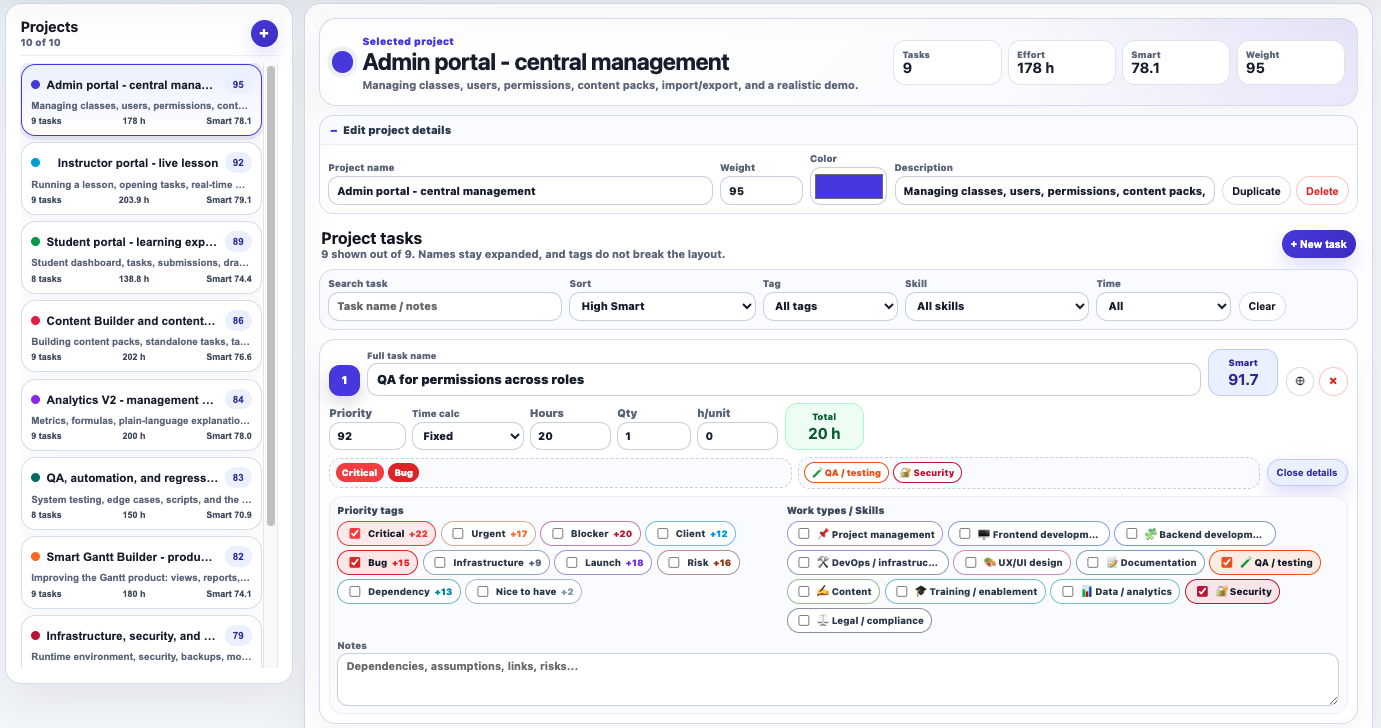The height and width of the screenshot is (728, 1381).
Task: Open the Time calc Fixed dropdown
Action: 468,436
